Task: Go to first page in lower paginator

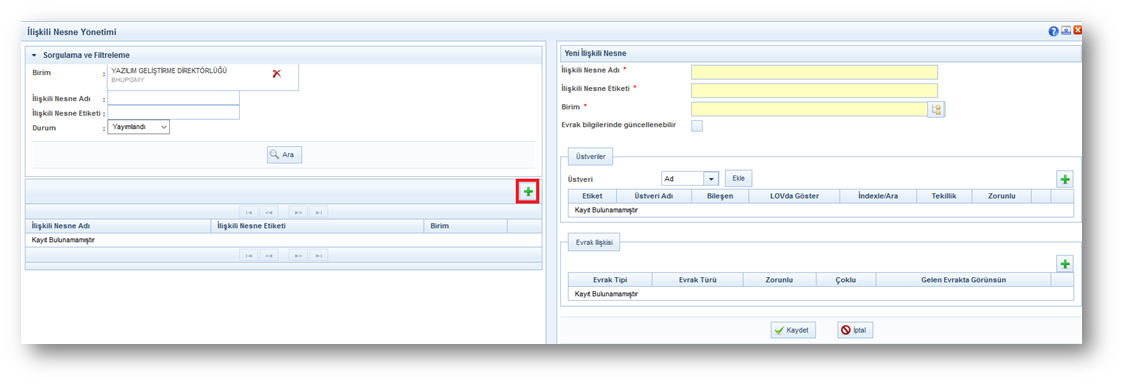Action: [x=249, y=255]
